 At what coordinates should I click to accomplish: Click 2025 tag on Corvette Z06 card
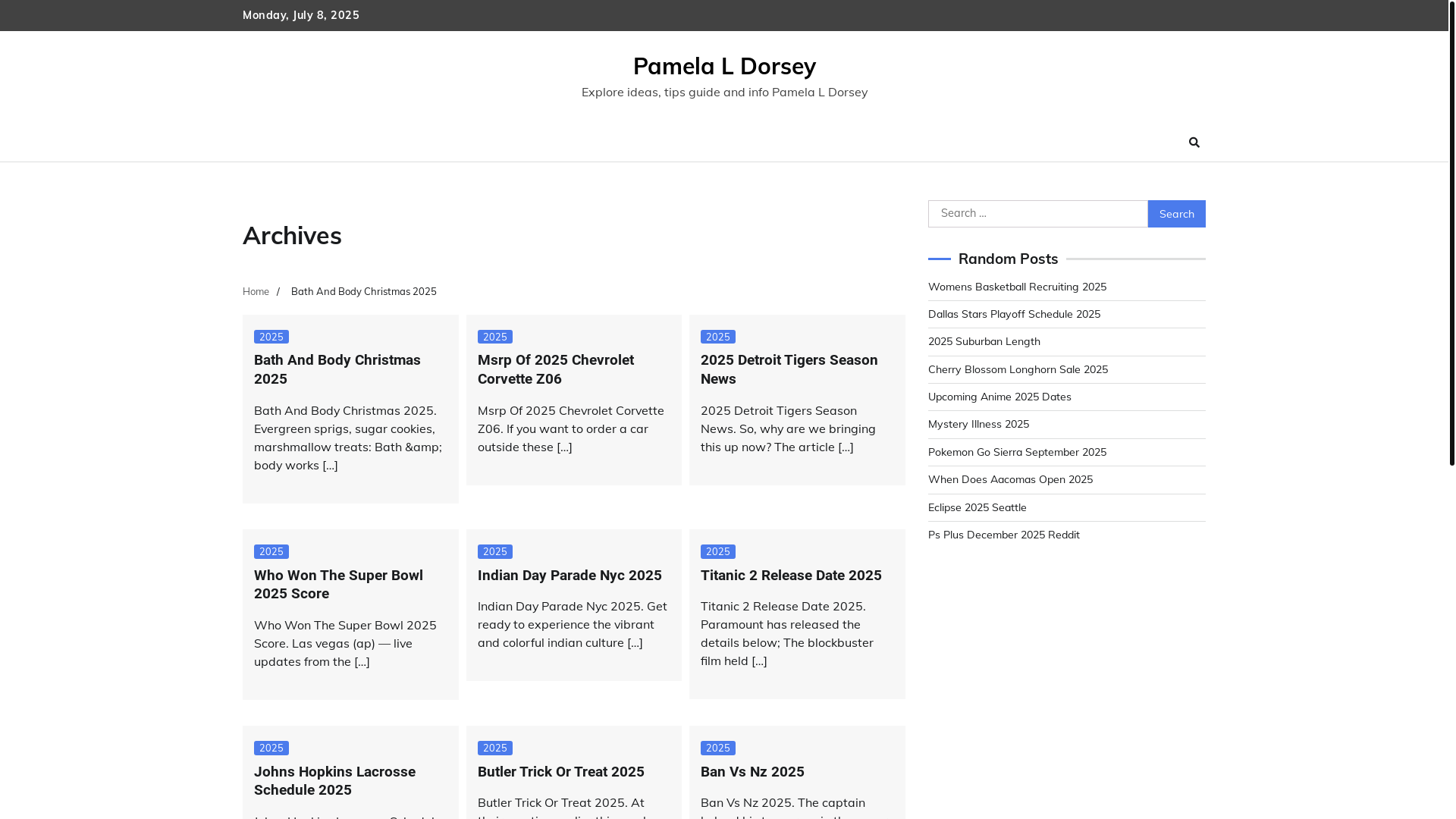tap(495, 337)
